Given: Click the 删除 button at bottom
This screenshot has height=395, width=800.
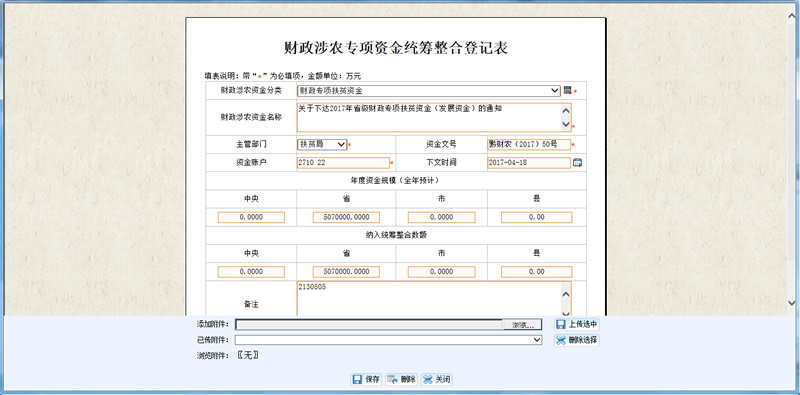Looking at the screenshot, I should pos(401,379).
